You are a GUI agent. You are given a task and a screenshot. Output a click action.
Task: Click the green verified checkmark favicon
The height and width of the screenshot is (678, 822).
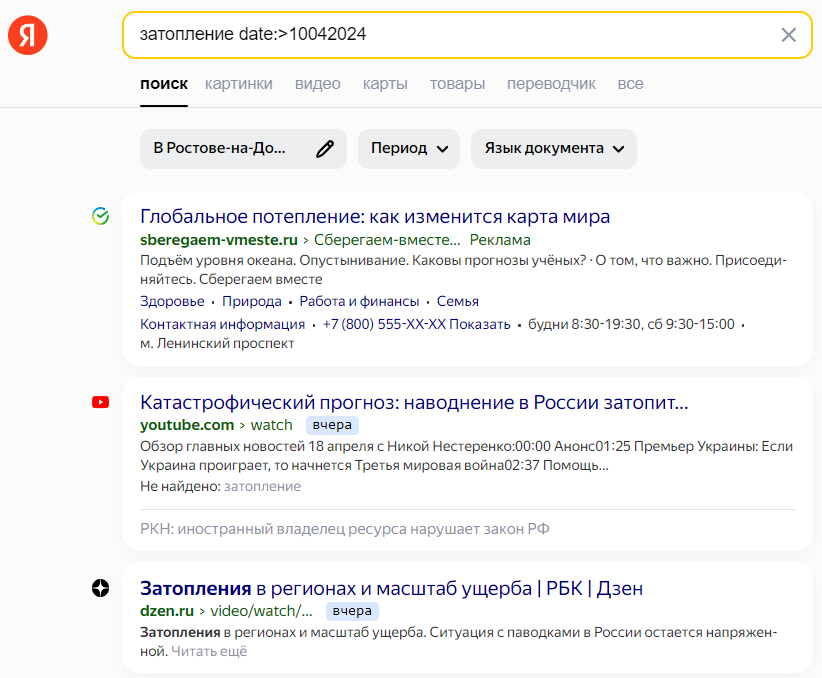pos(101,216)
